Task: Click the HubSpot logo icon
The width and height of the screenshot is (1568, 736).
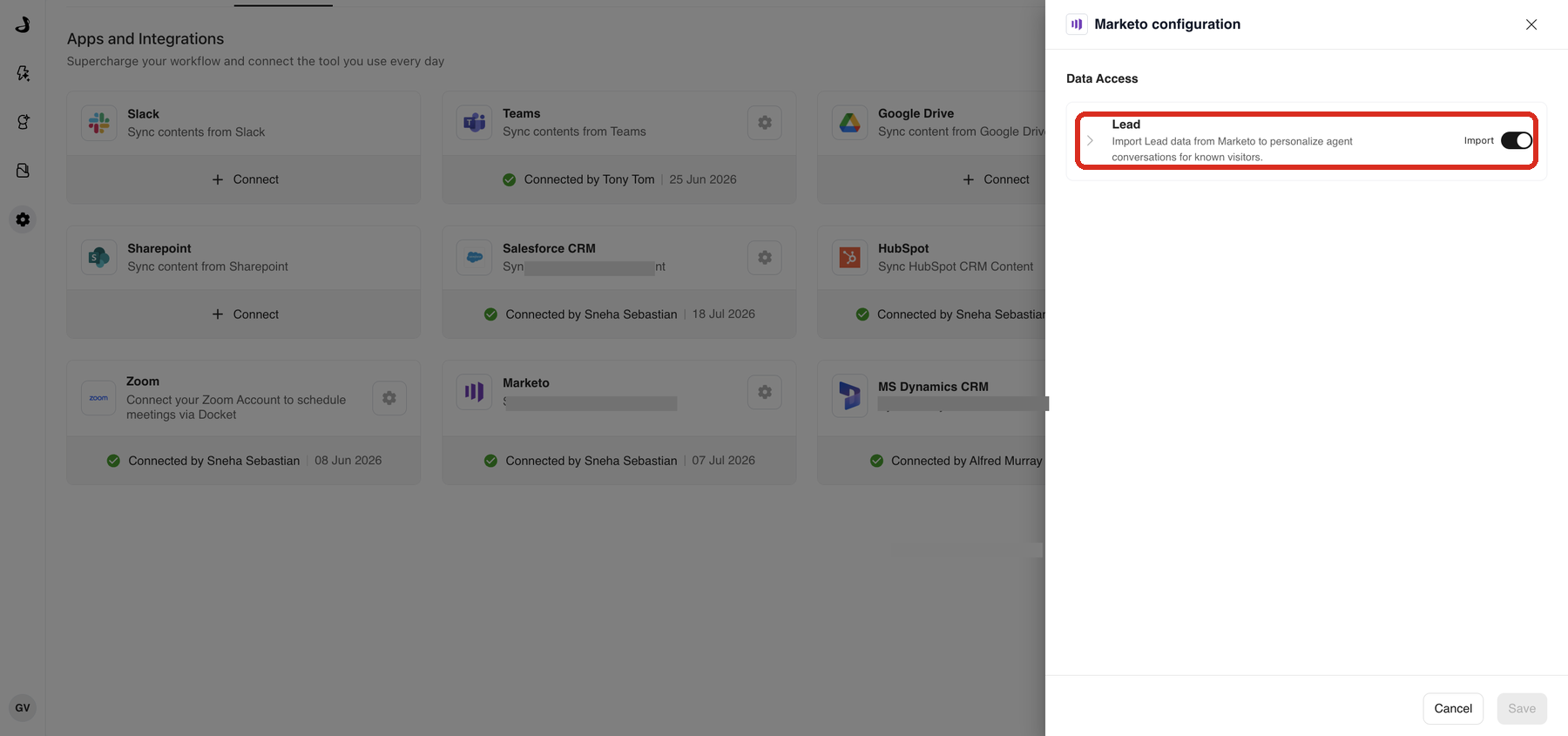Action: (x=850, y=258)
